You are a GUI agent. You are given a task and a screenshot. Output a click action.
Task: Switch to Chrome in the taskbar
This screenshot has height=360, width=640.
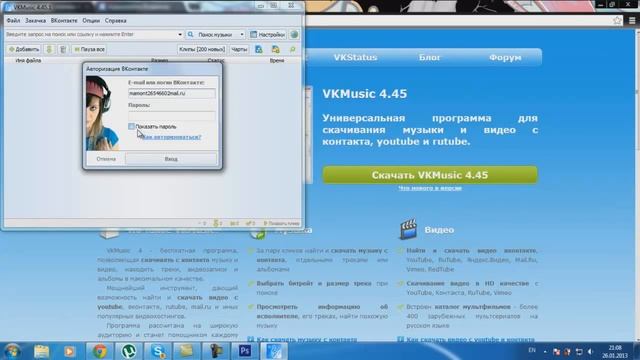(100, 351)
